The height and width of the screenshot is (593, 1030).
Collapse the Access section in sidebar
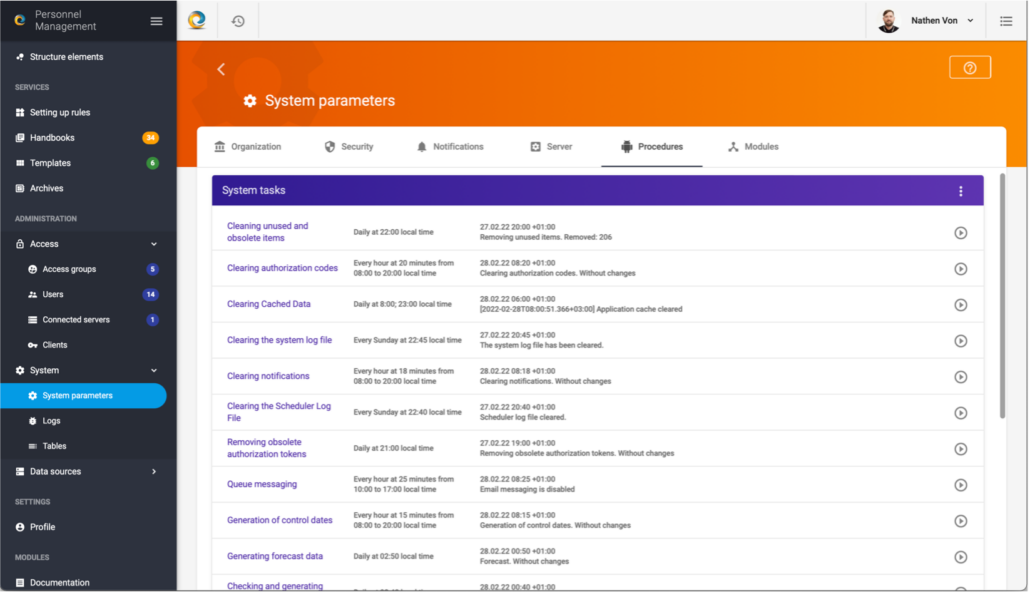[x=153, y=244]
